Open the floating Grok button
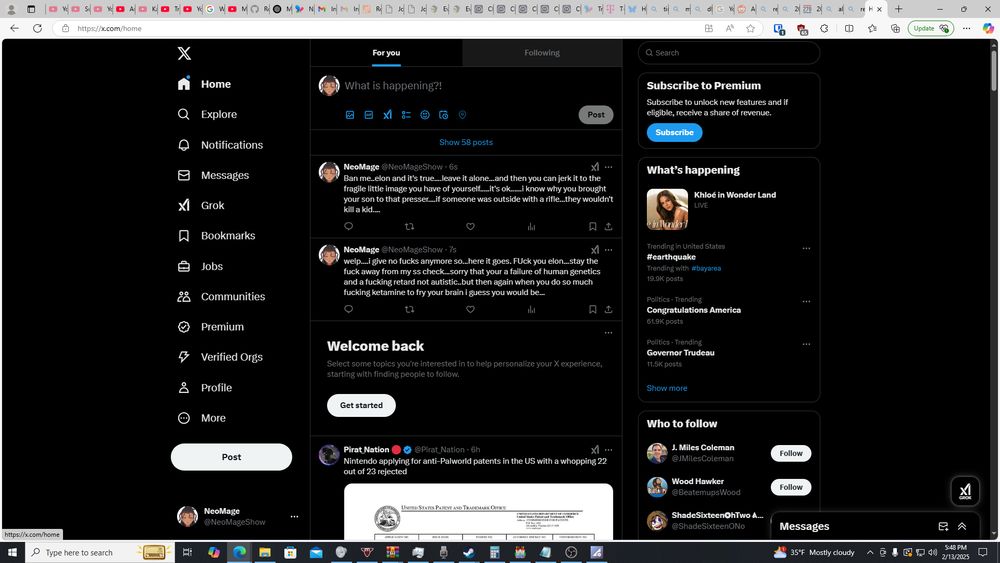Screen dimensions: 1000x563 click(x=965, y=491)
